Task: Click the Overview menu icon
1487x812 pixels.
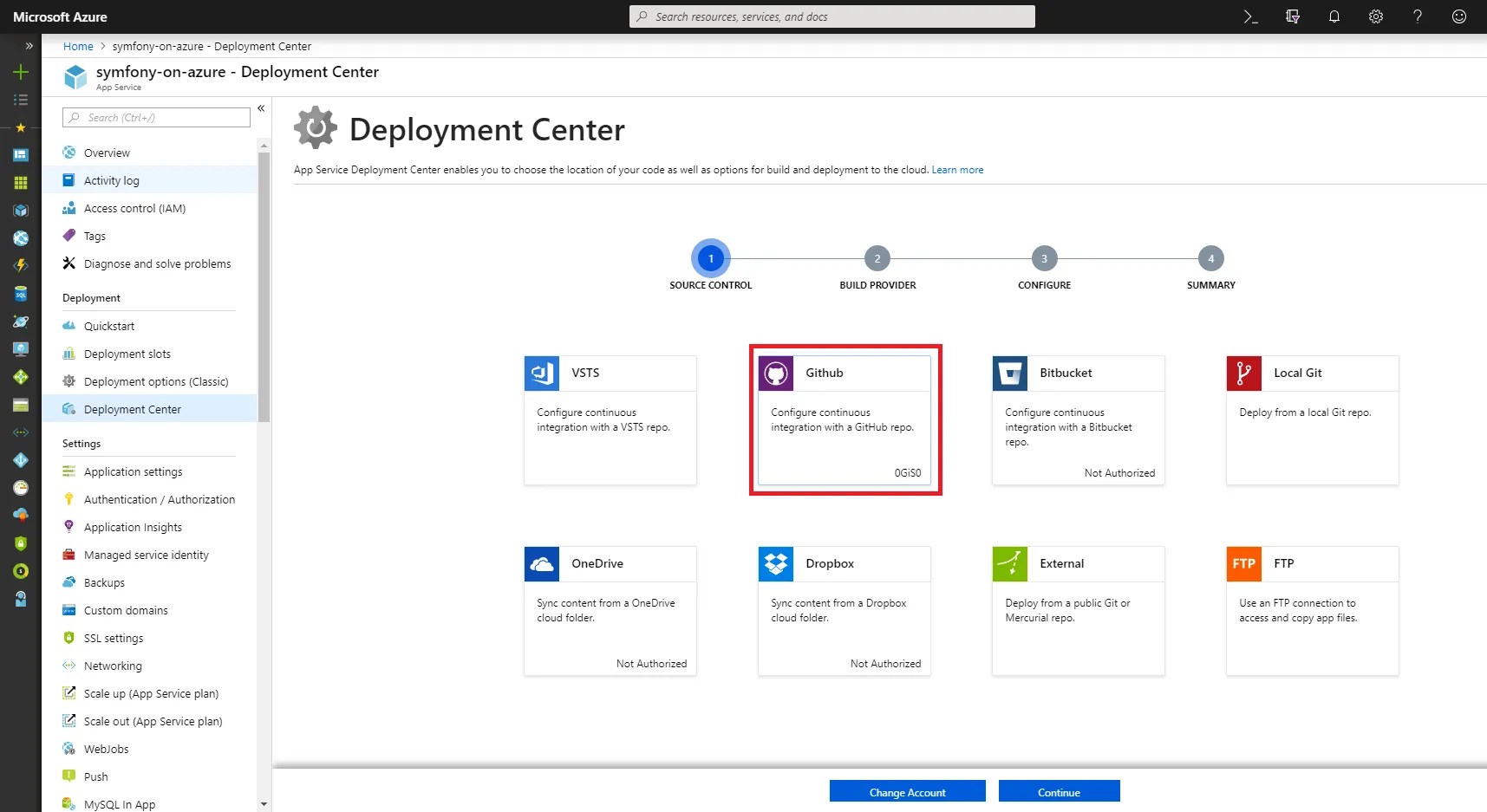Action: coord(69,153)
